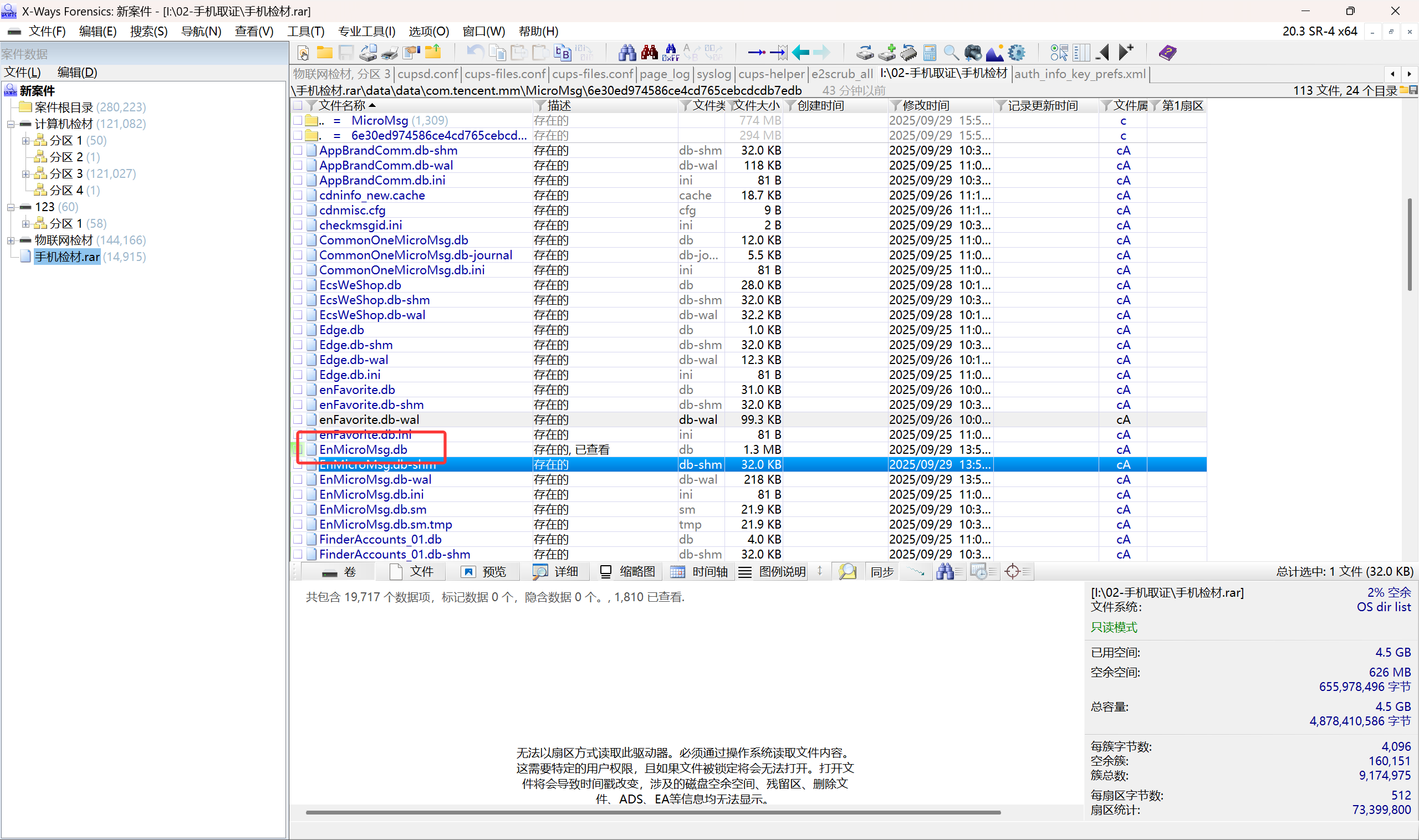
Task: Open hex value search (0xFF binoculars)
Action: point(671,53)
